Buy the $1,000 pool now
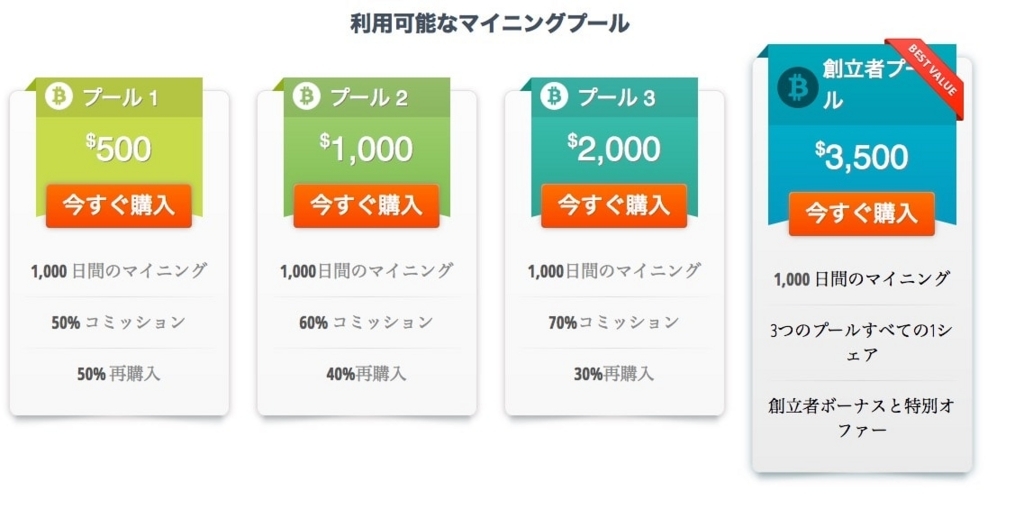 click(366, 206)
